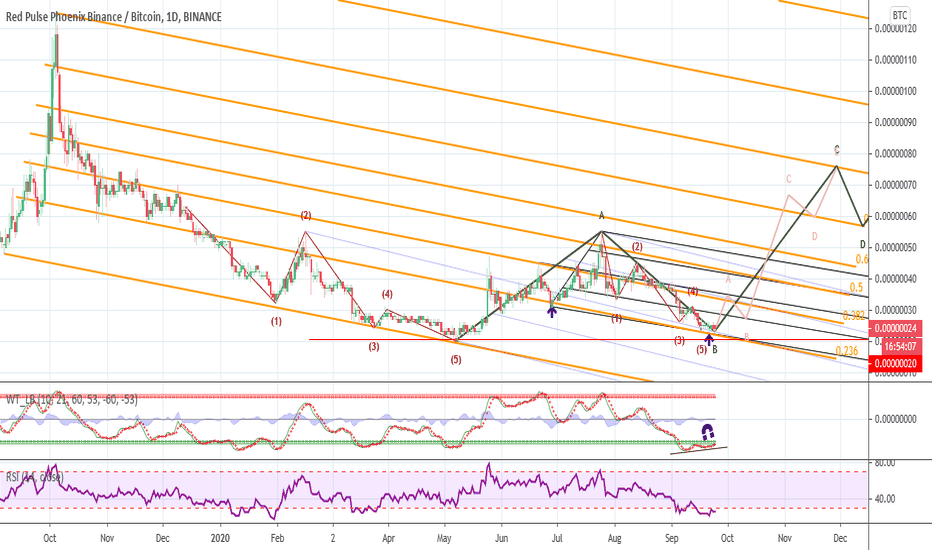Click the bar countdown timer 16:54:07
932x550 pixels.
point(900,345)
